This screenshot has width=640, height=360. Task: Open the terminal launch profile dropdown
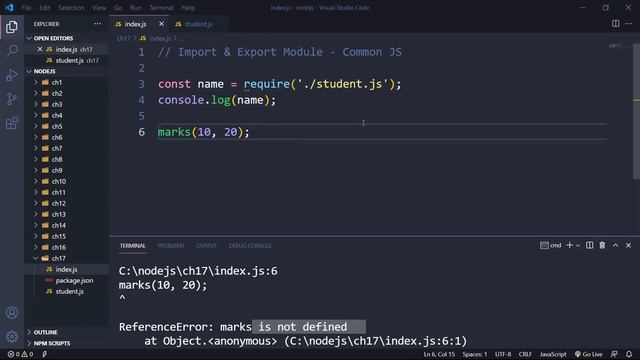click(578, 245)
